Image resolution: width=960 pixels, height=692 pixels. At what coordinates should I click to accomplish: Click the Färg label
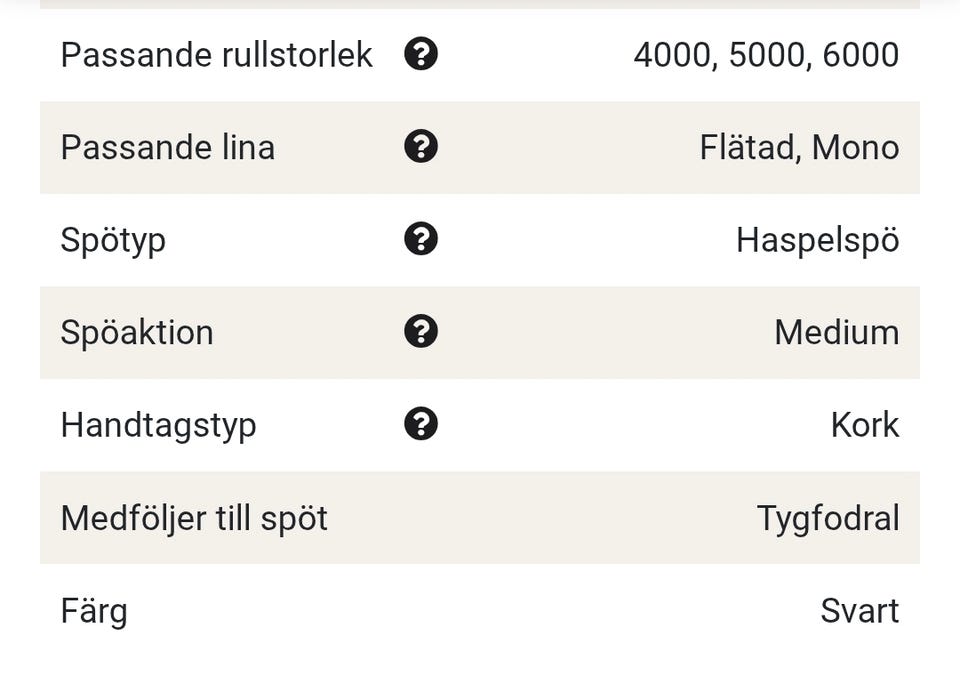[x=94, y=611]
